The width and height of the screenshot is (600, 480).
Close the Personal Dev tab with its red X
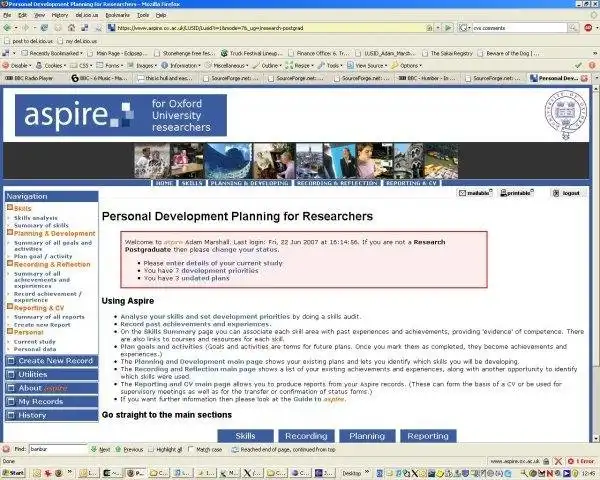(x=584, y=78)
